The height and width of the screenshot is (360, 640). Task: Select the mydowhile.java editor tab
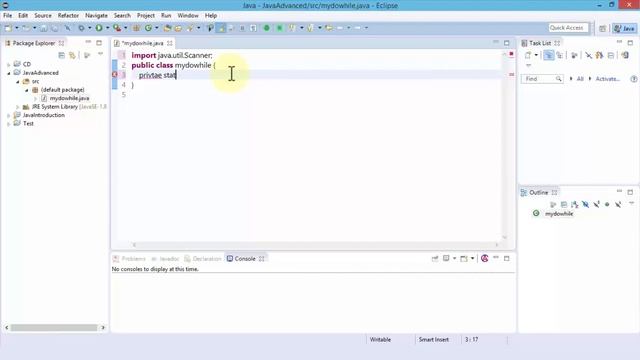142,43
